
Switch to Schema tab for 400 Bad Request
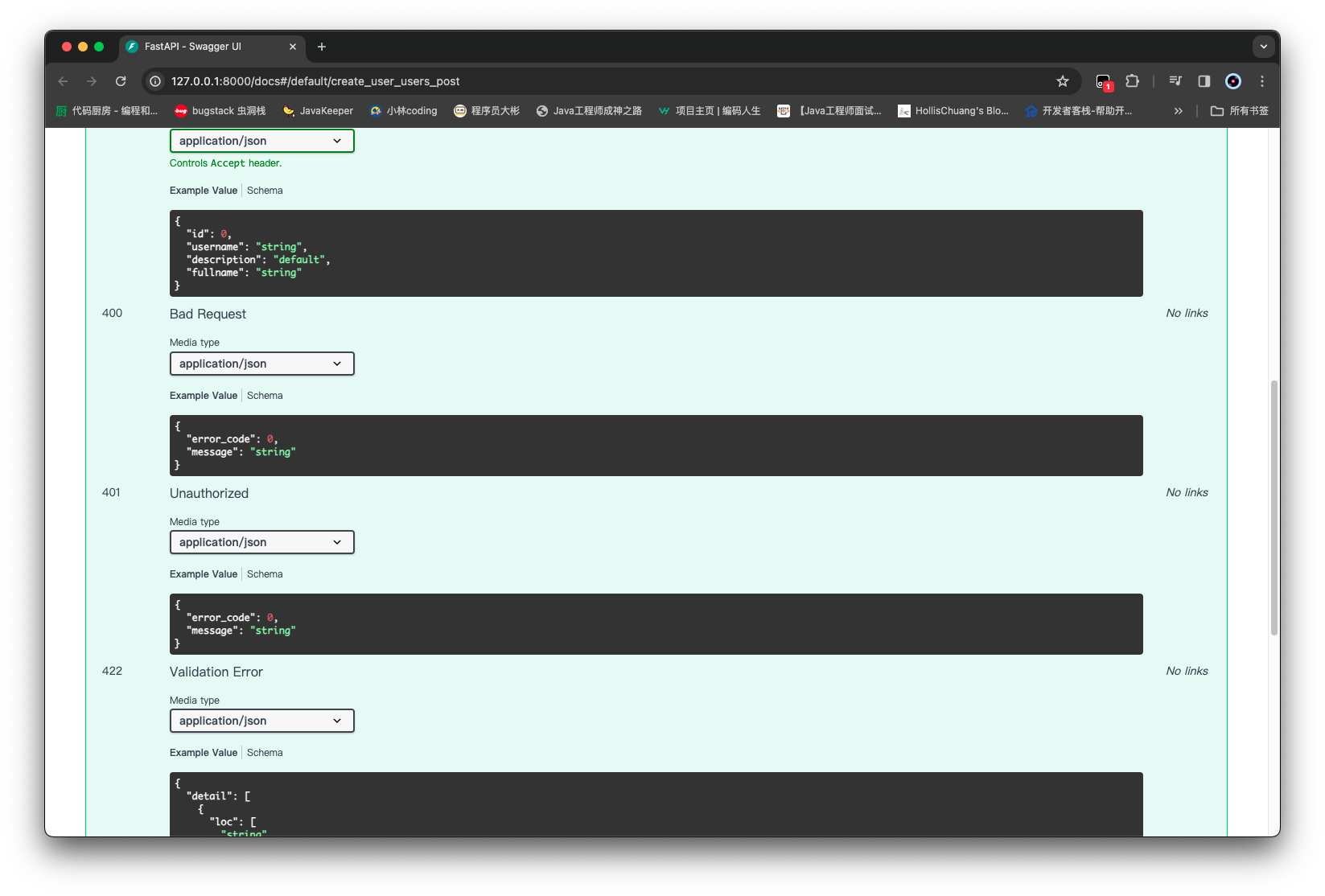(x=265, y=396)
